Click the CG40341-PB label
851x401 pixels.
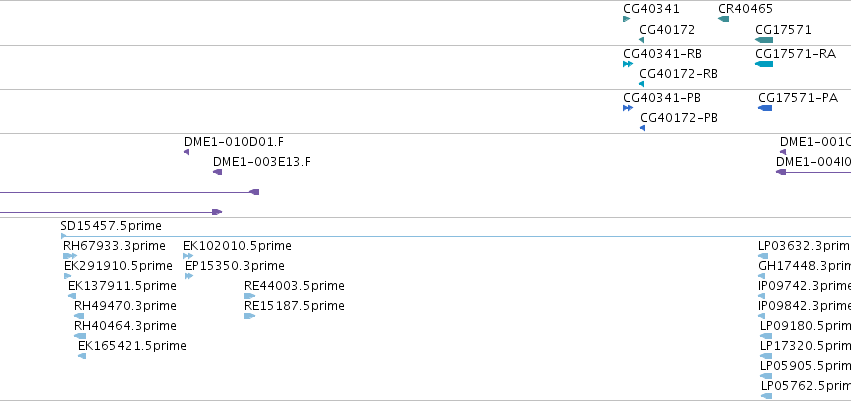click(661, 98)
